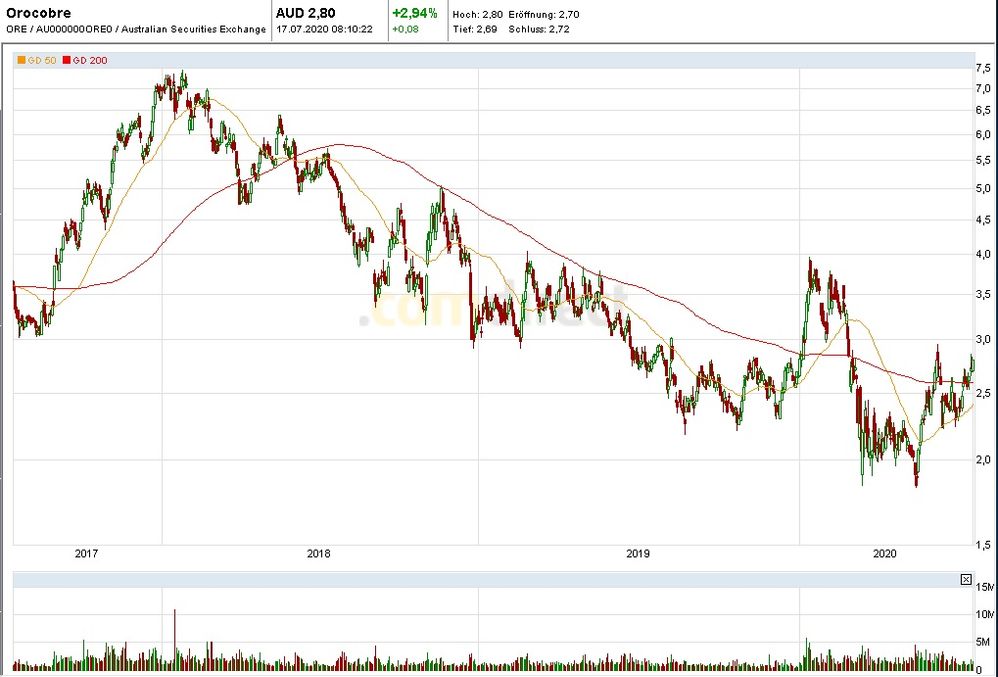Click the tallest volume spike near 10M
The width and height of the screenshot is (998, 677).
tap(174, 638)
